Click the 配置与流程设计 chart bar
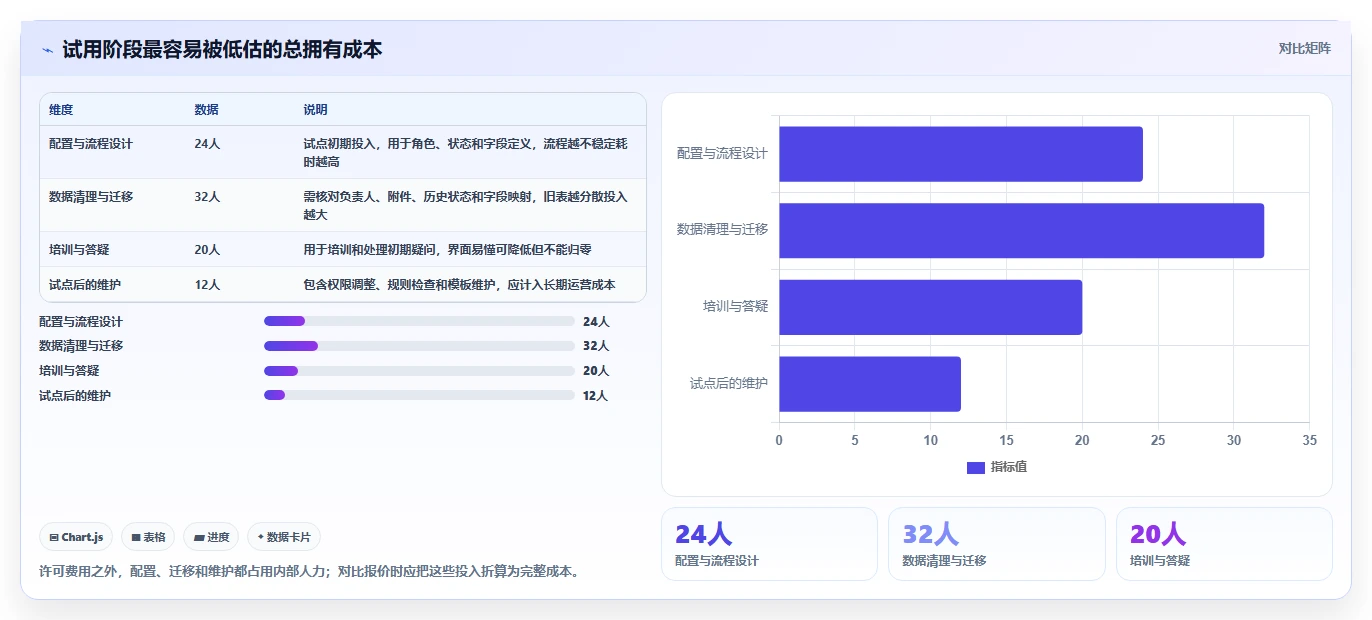1372x620 pixels. tap(961, 154)
